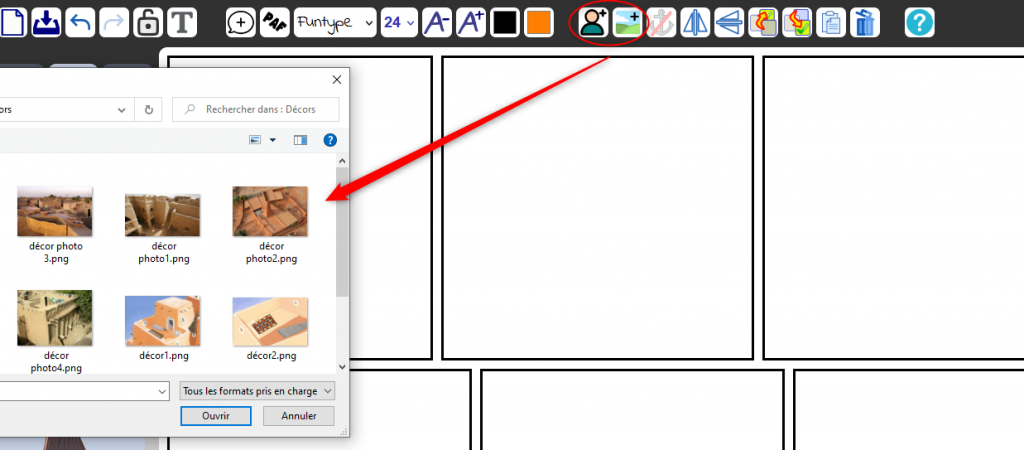
Task: Click the Annuler button
Action: [x=299, y=415]
